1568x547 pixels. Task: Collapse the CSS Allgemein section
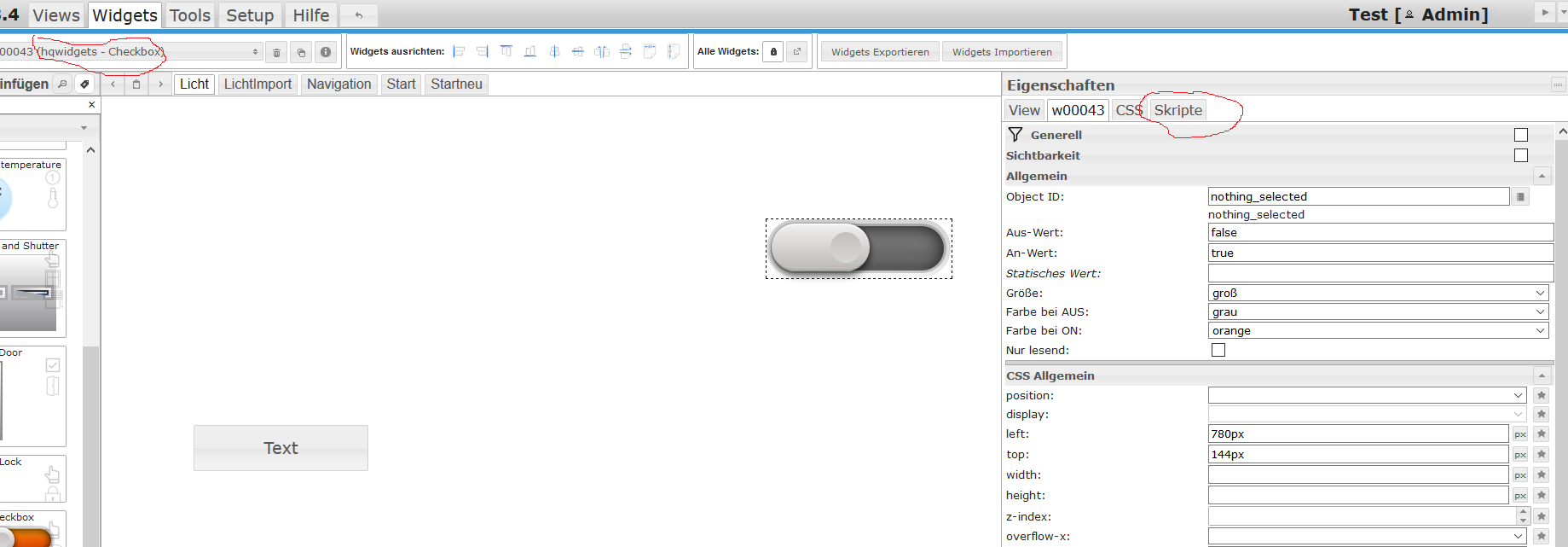1542,375
